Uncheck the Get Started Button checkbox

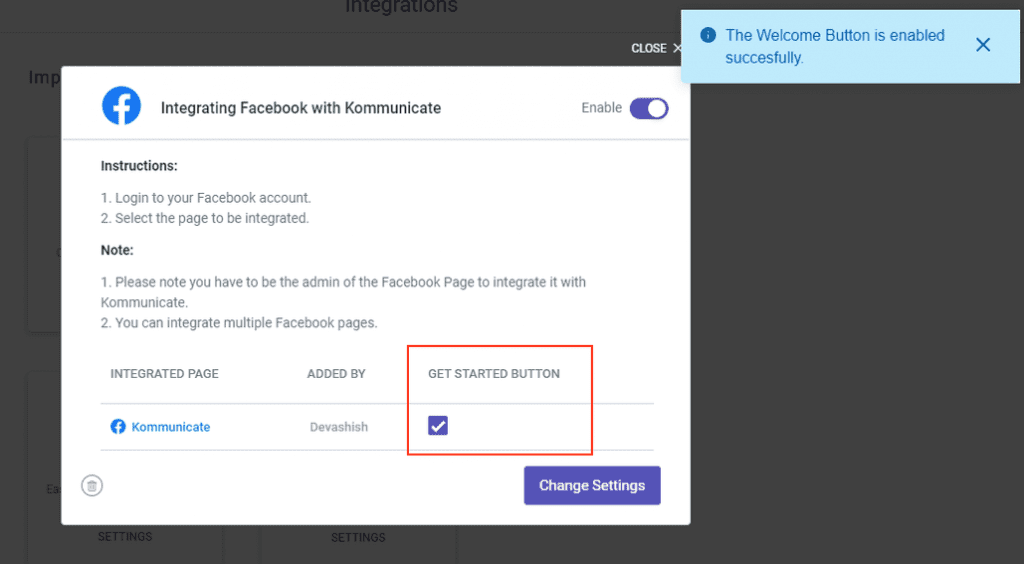[x=438, y=426]
